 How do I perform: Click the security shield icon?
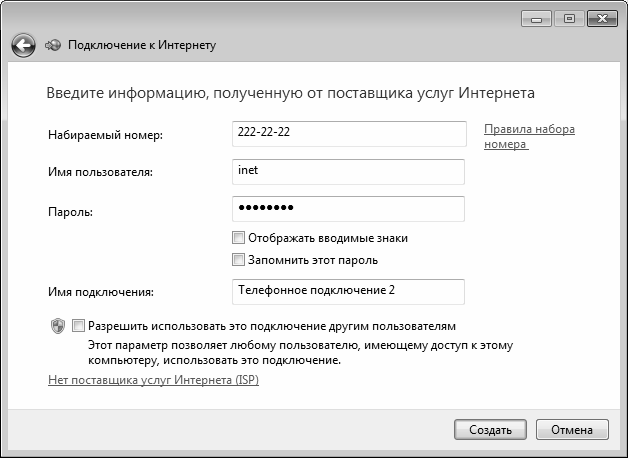[57, 326]
